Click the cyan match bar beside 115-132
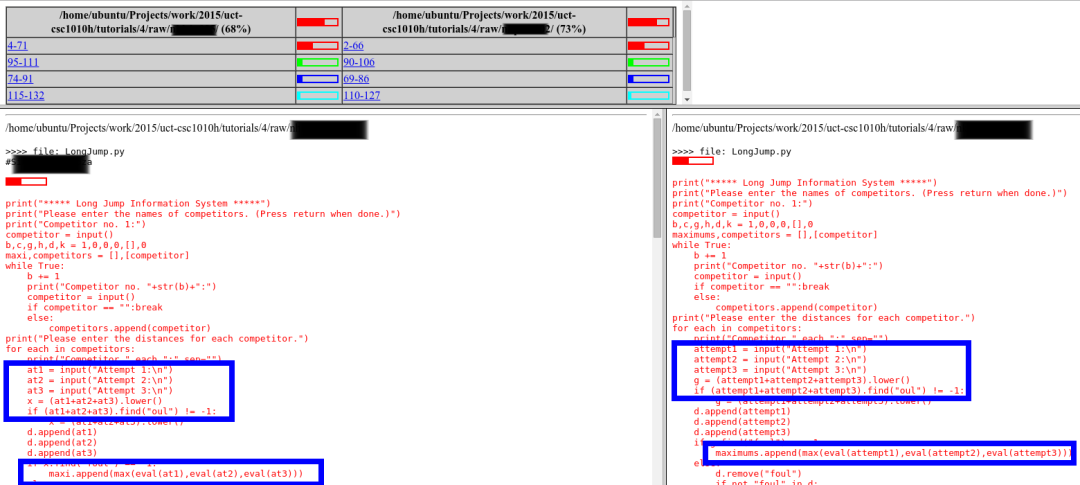The image size is (1080, 485). point(318,95)
